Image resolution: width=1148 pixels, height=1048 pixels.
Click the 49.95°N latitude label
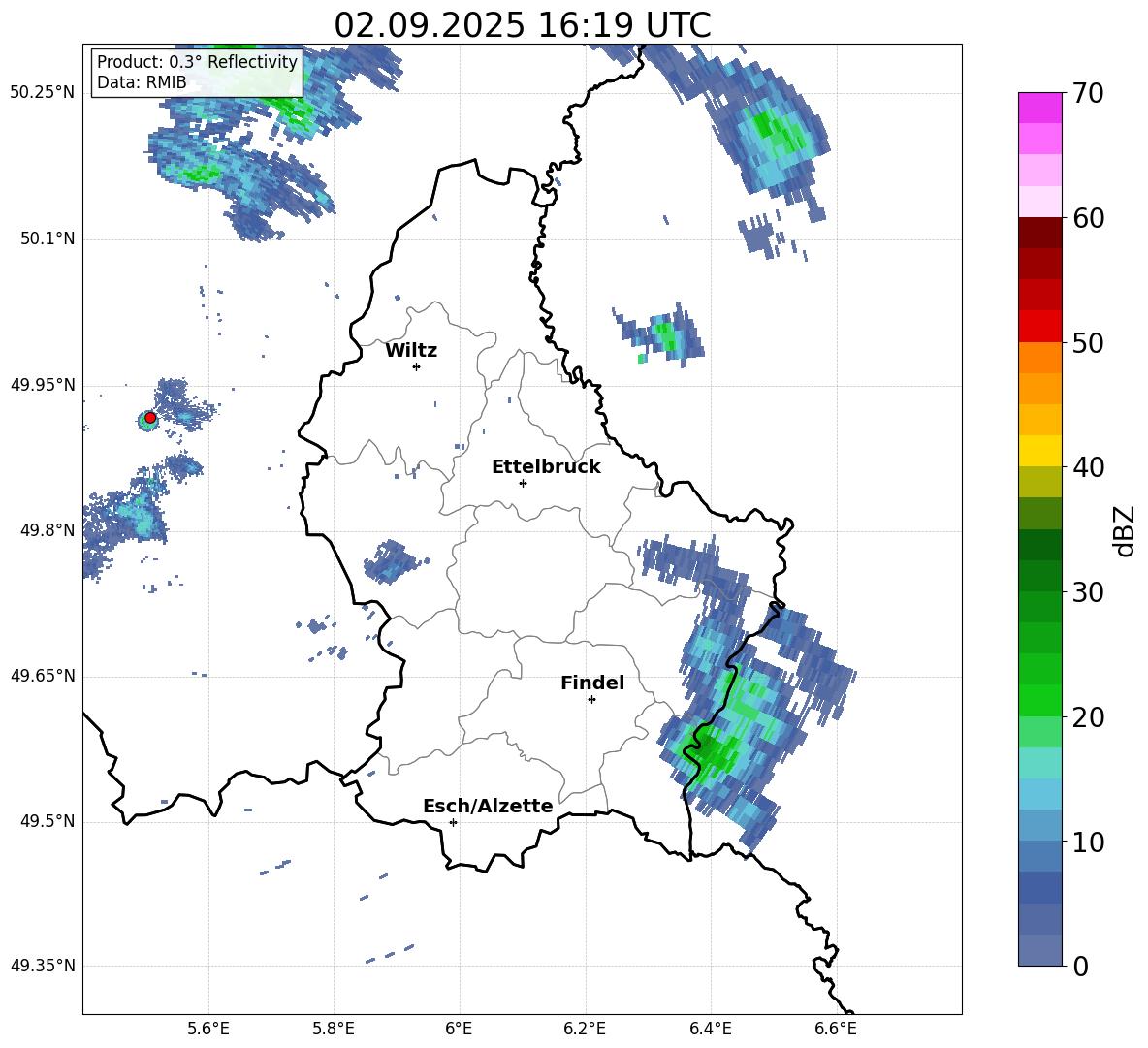point(43,385)
